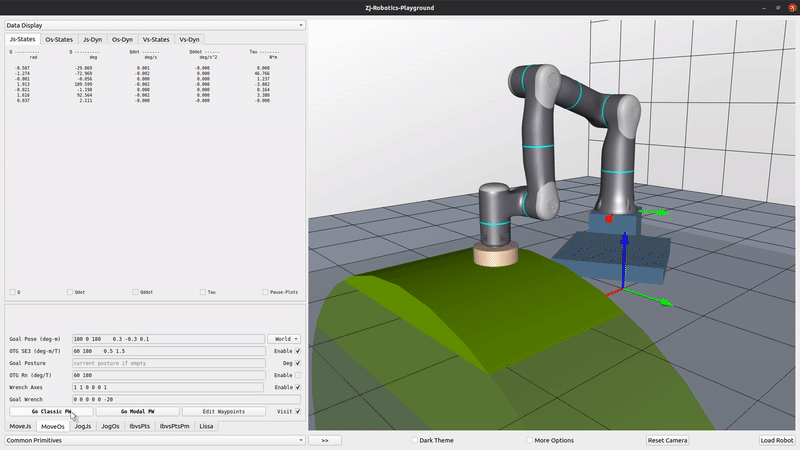Image resolution: width=800 pixels, height=450 pixels.
Task: Tick the More Options checkbox
Action: click(530, 440)
